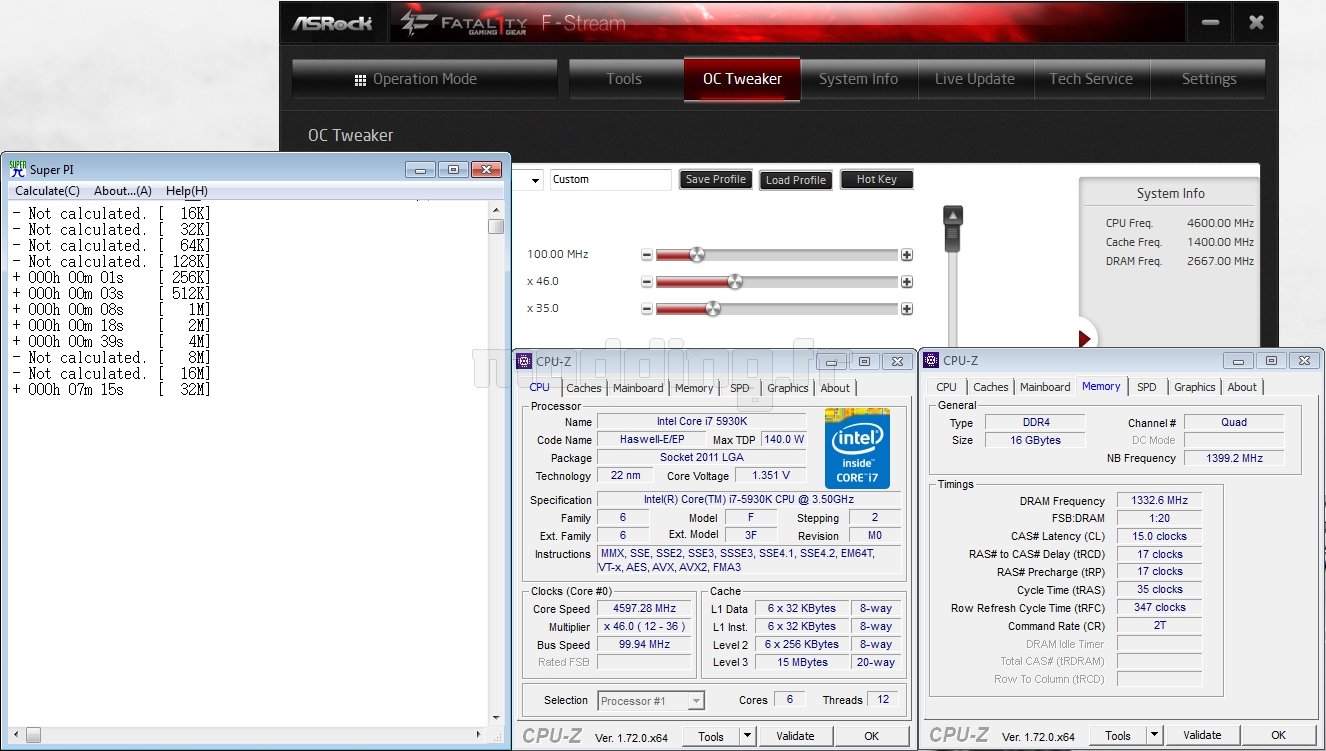The image size is (1326, 751).
Task: Click the Super PI horizontal scroll left arrow
Action: click(15, 735)
